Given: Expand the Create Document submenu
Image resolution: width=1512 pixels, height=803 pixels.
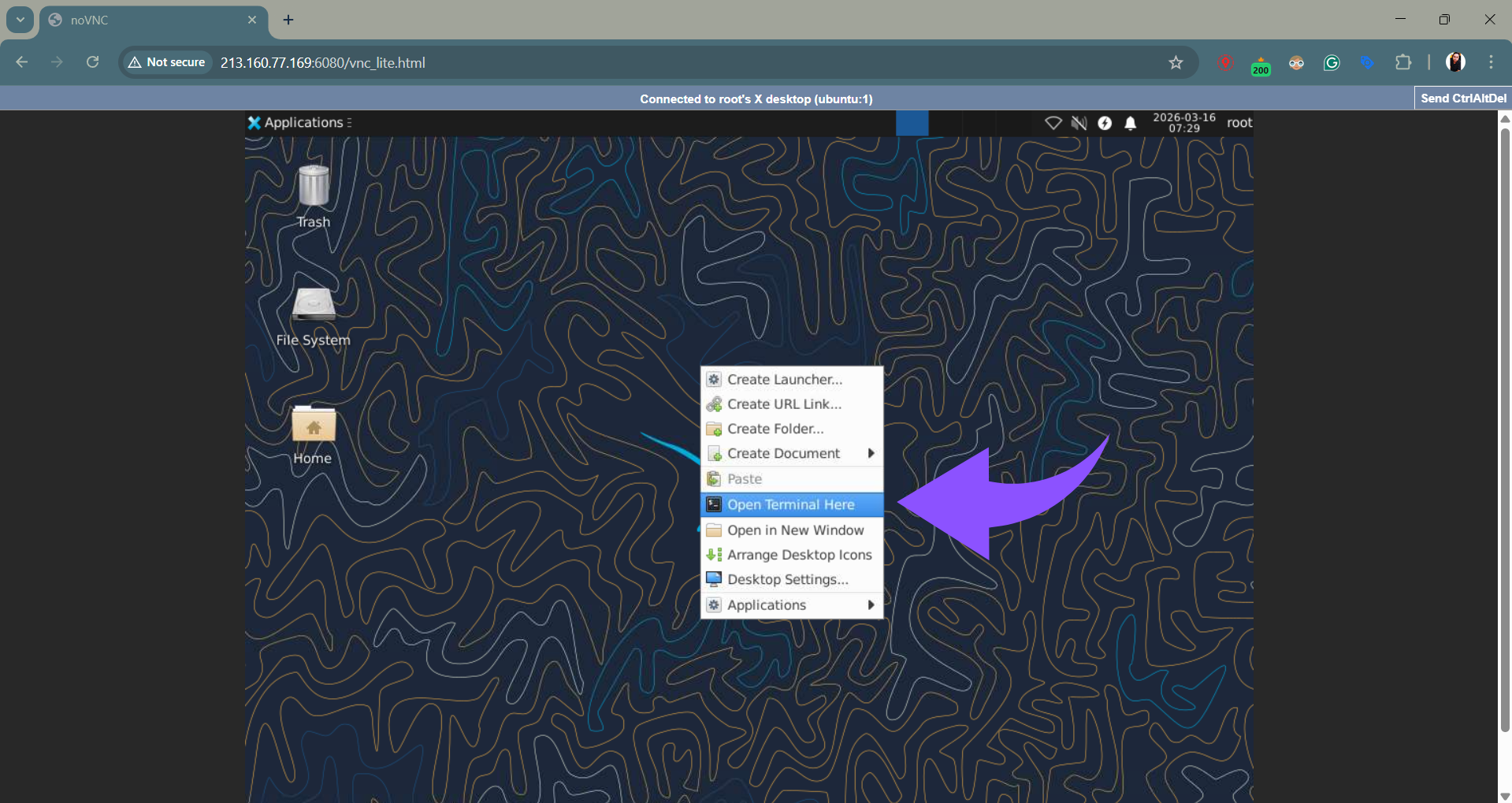Looking at the screenshot, I should point(792,454).
